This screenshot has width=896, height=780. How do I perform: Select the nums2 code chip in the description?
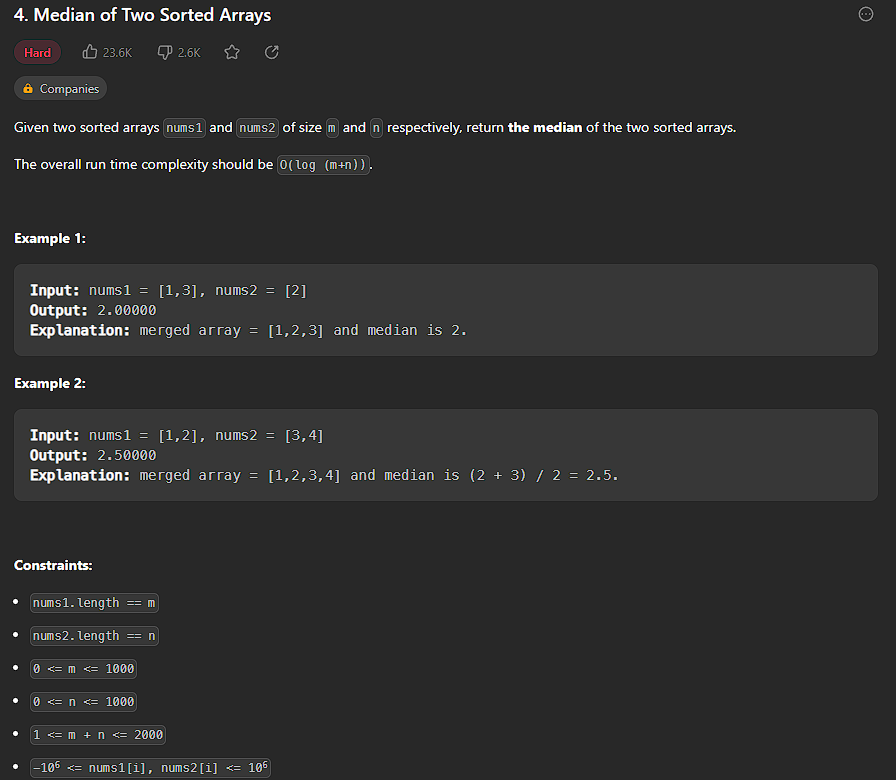[256, 127]
